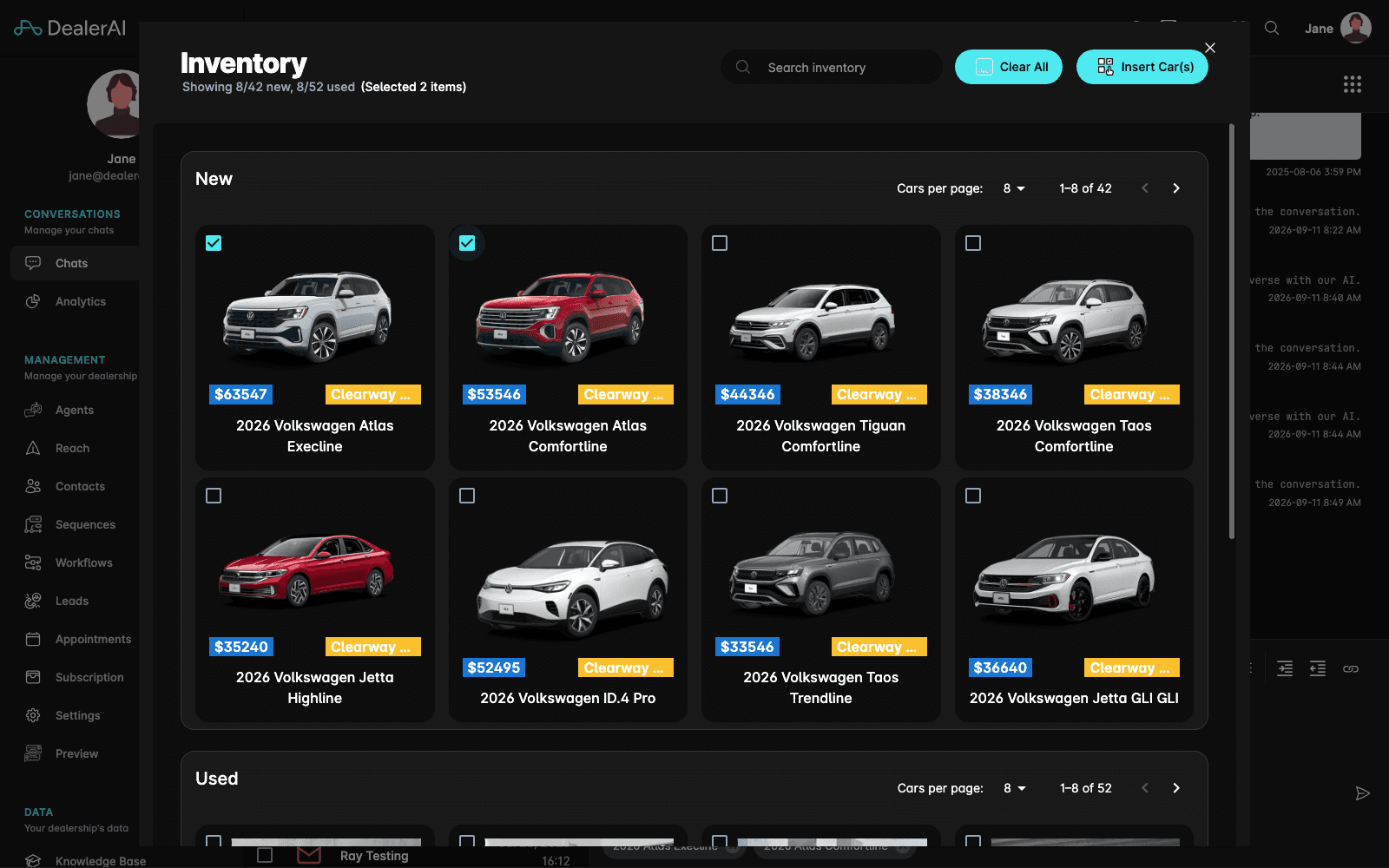This screenshot has height=868, width=1389.
Task: Check the 2026 Jetta Highline checkbox
Action: [x=214, y=496]
